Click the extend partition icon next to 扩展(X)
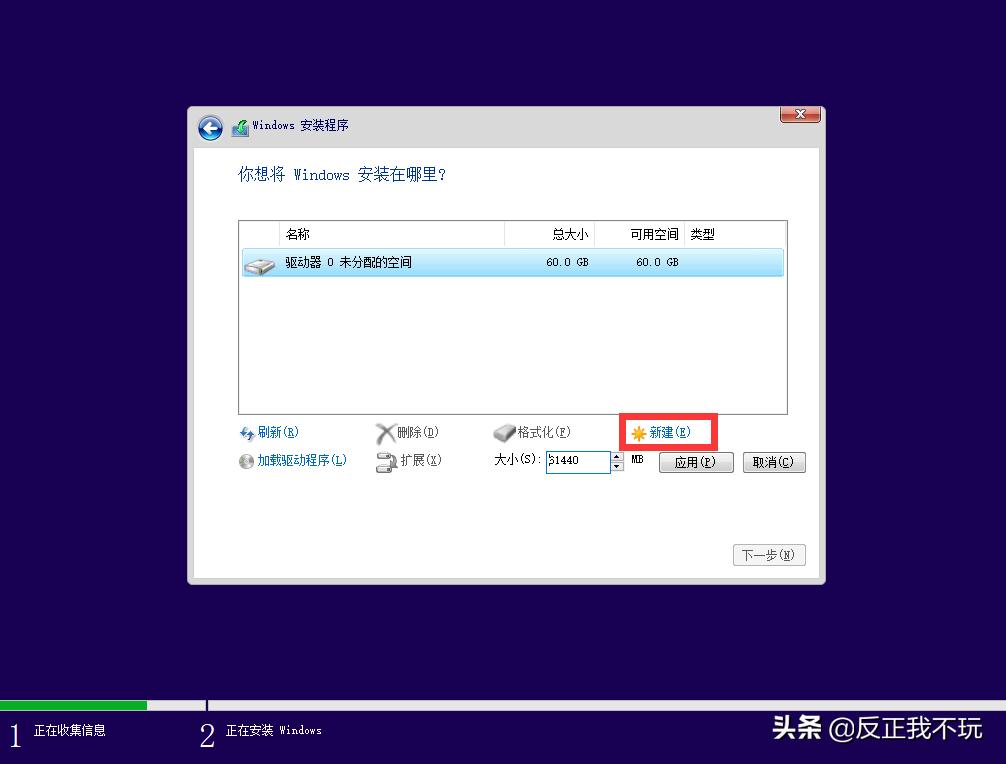The height and width of the screenshot is (764, 1006). click(385, 462)
